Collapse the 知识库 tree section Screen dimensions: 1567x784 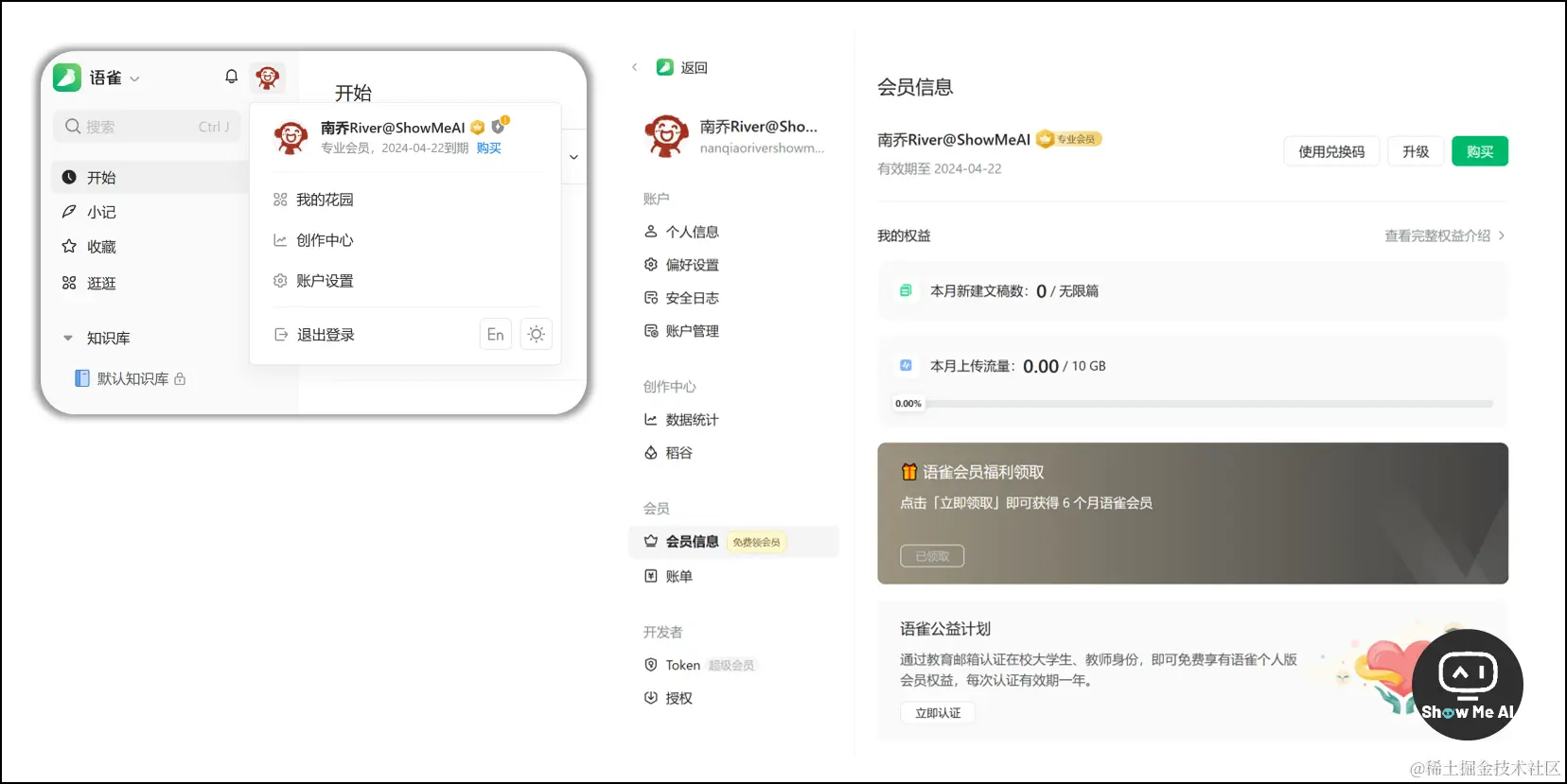point(68,338)
